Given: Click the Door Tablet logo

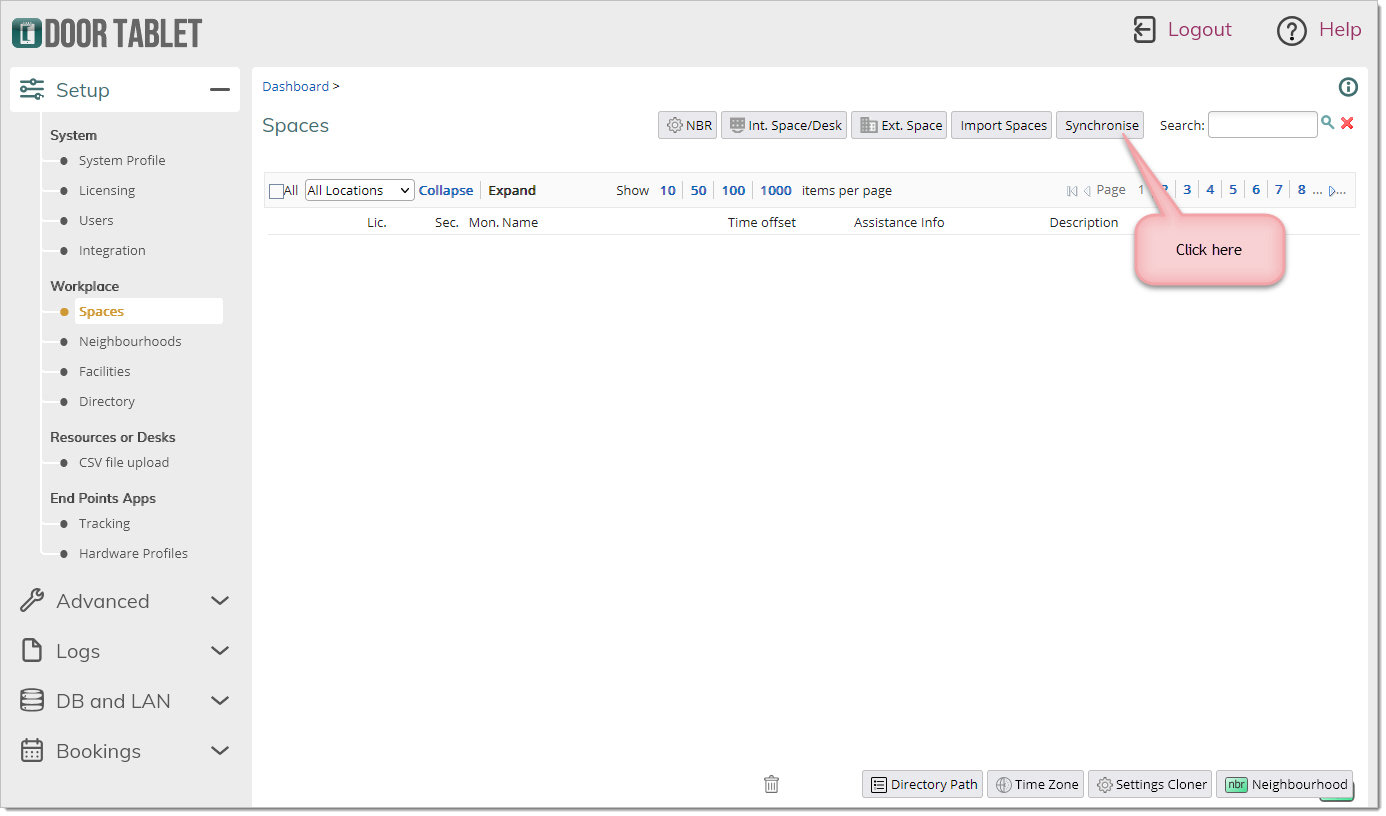Looking at the screenshot, I should click(x=107, y=33).
